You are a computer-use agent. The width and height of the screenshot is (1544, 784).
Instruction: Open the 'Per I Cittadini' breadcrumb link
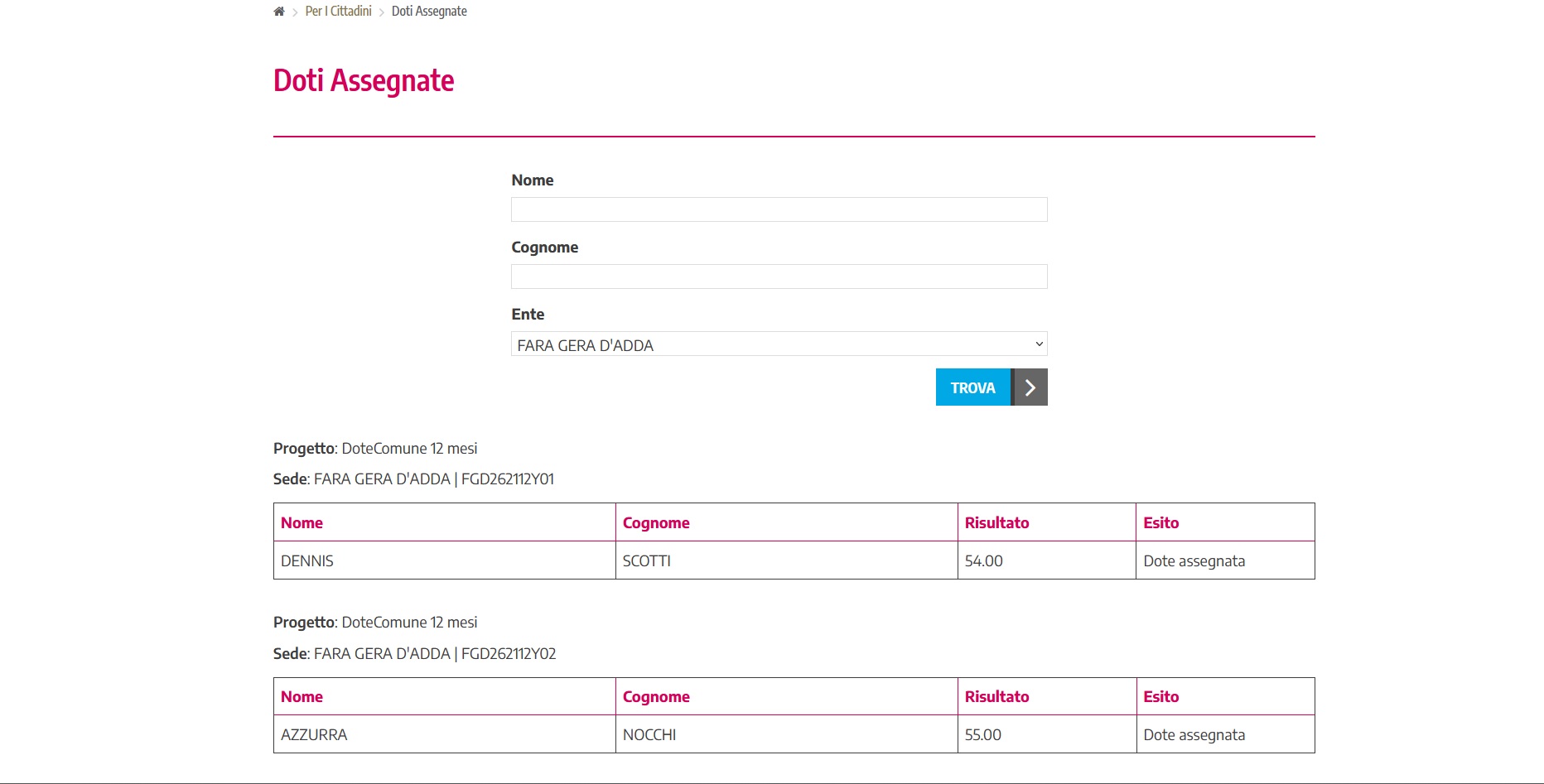tap(338, 12)
